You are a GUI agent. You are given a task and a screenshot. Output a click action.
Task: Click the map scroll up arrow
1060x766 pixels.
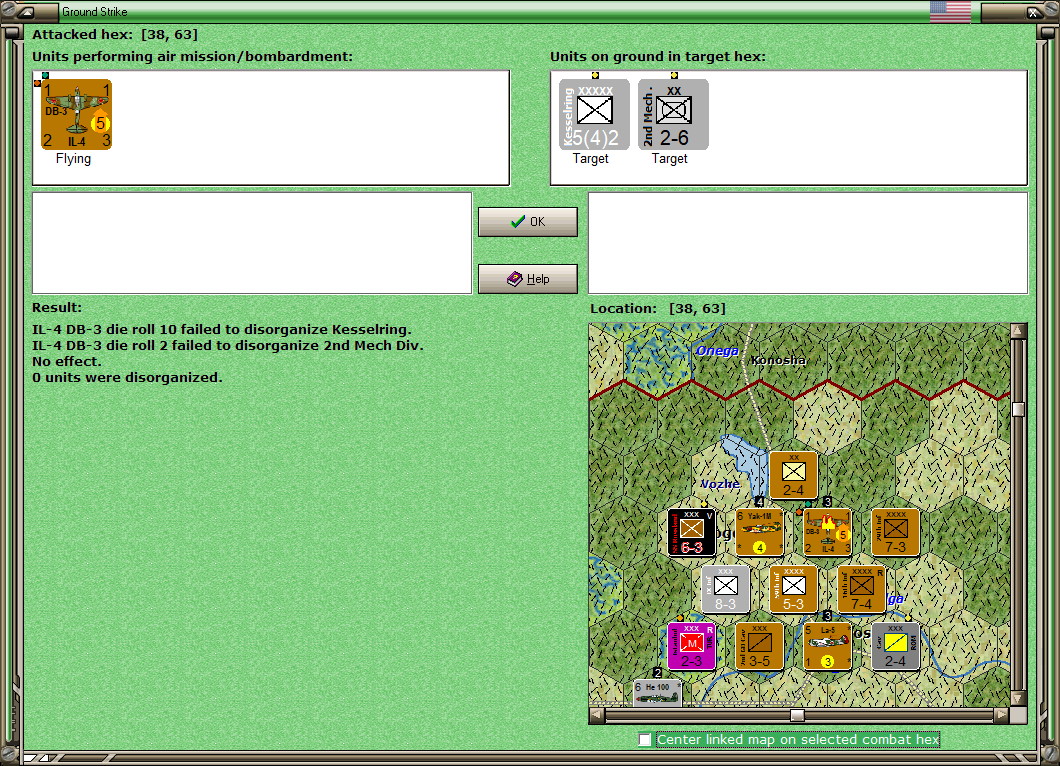click(1019, 331)
